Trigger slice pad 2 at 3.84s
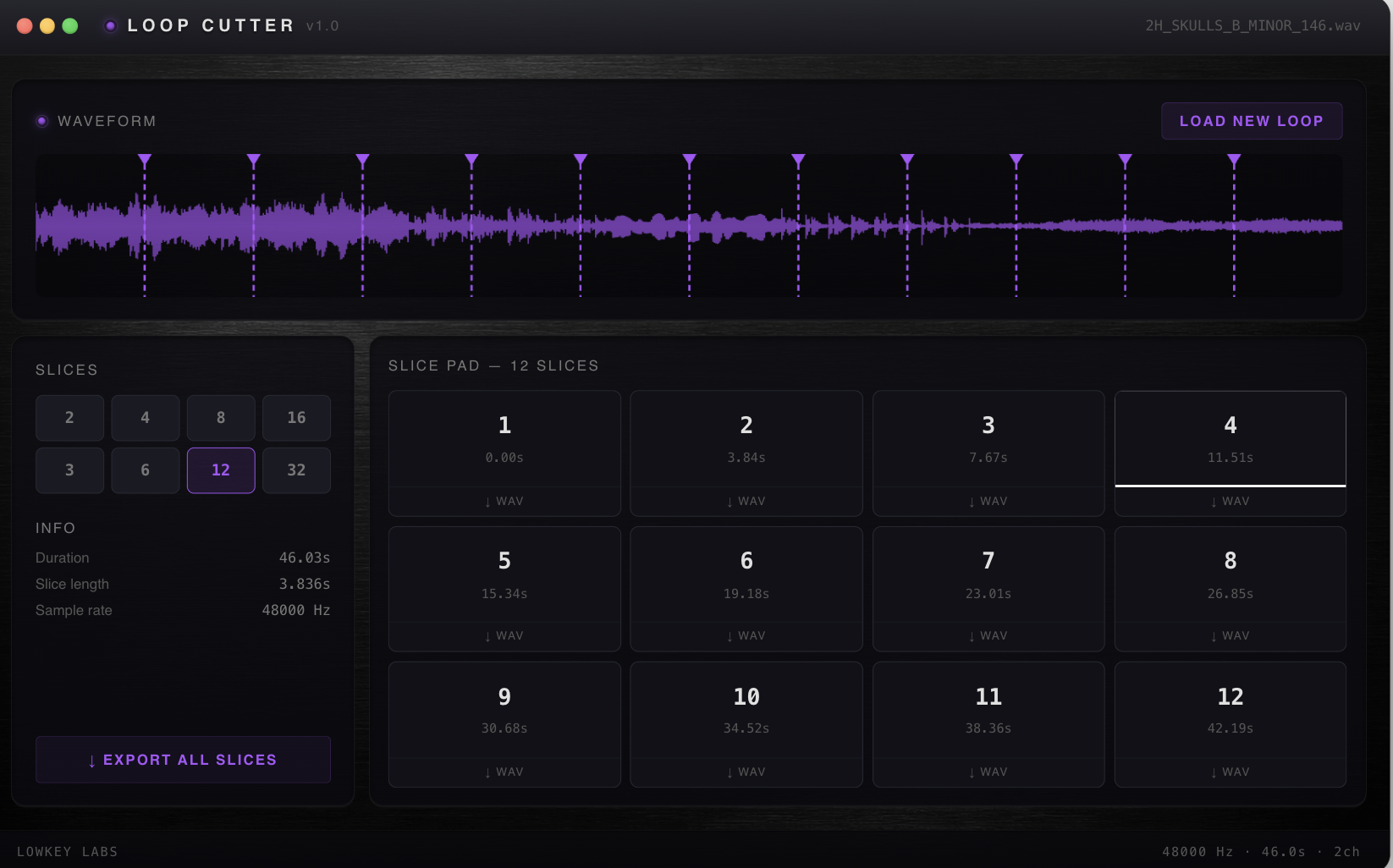The image size is (1393, 868). point(746,438)
